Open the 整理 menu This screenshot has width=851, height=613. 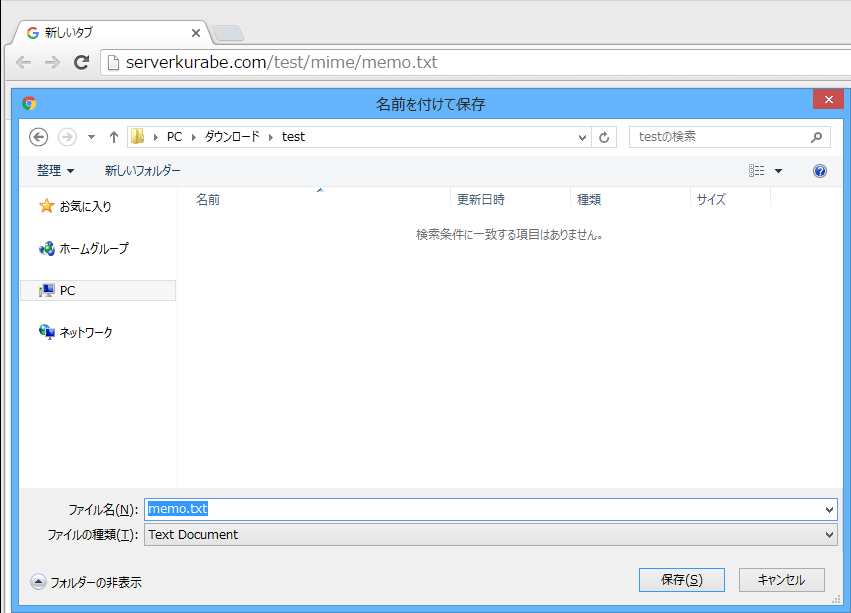[x=55, y=170]
